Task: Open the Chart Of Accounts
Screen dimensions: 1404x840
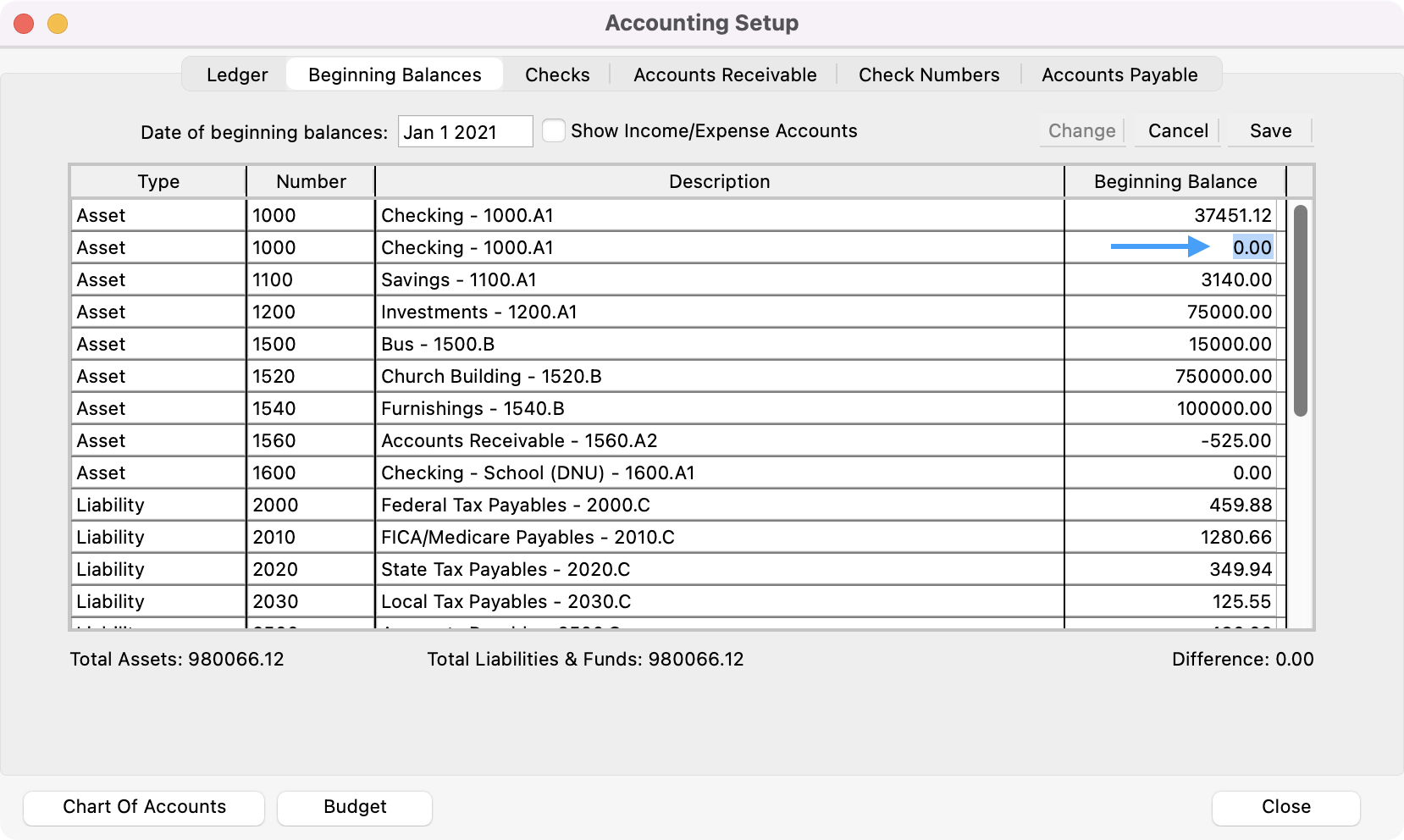Action: pyautogui.click(x=144, y=807)
